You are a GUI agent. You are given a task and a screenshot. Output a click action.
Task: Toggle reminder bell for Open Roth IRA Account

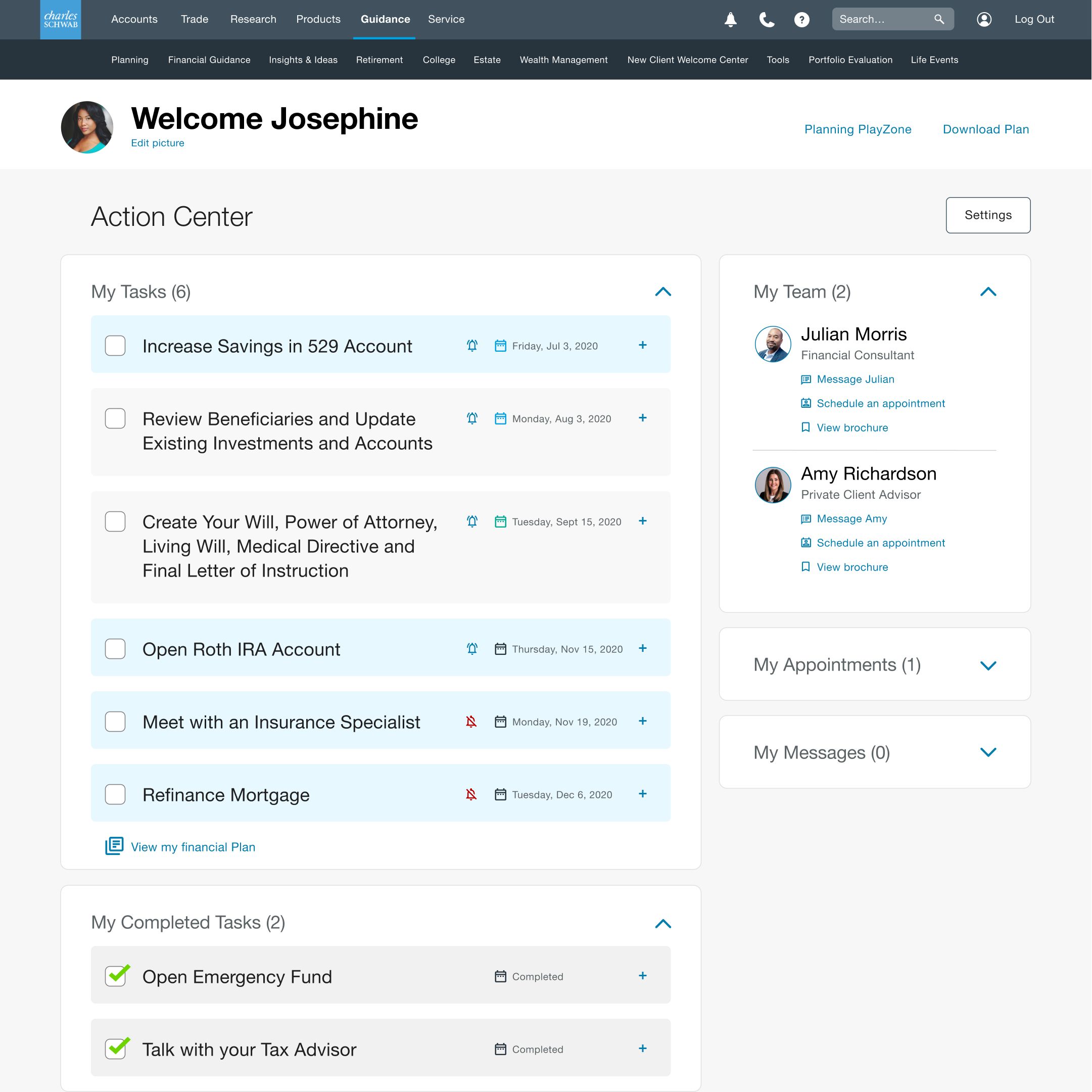pyautogui.click(x=472, y=649)
